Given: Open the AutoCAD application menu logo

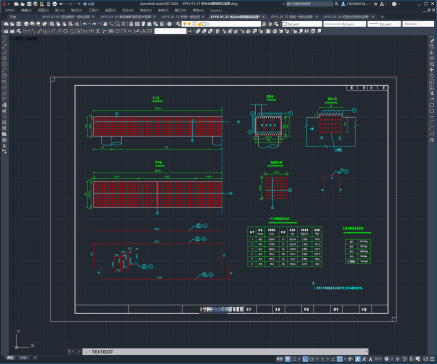Looking at the screenshot, I should click(4, 4).
